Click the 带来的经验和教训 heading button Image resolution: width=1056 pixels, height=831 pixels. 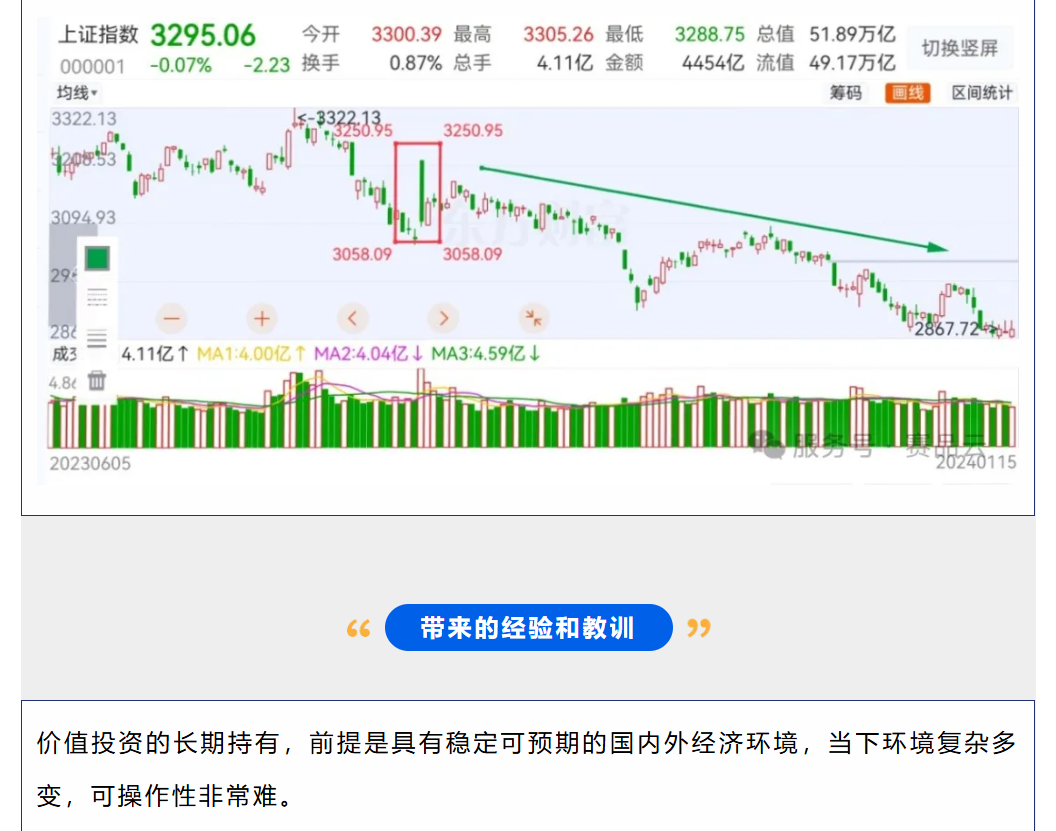coord(528,628)
